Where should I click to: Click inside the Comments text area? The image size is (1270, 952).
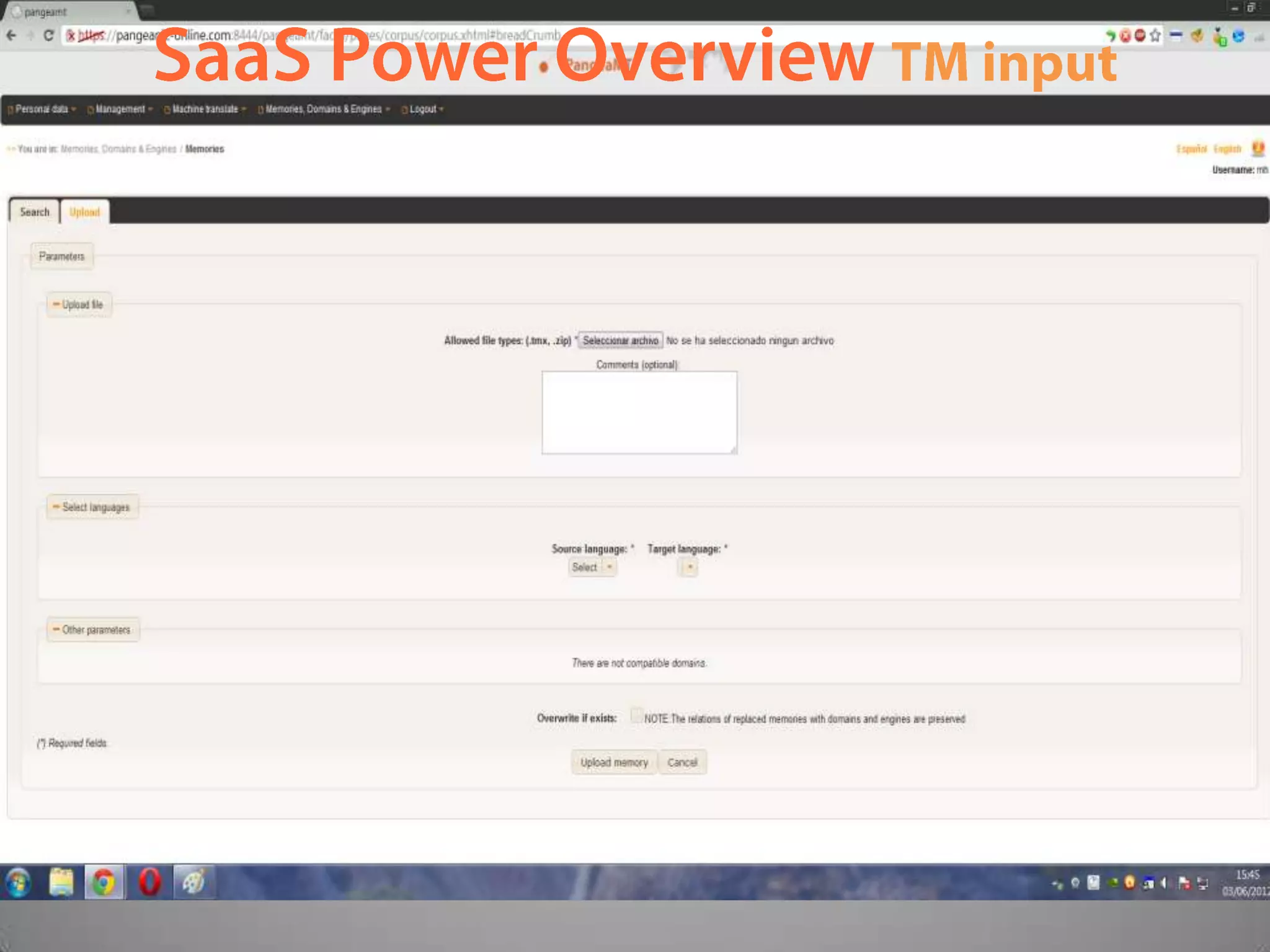(639, 412)
